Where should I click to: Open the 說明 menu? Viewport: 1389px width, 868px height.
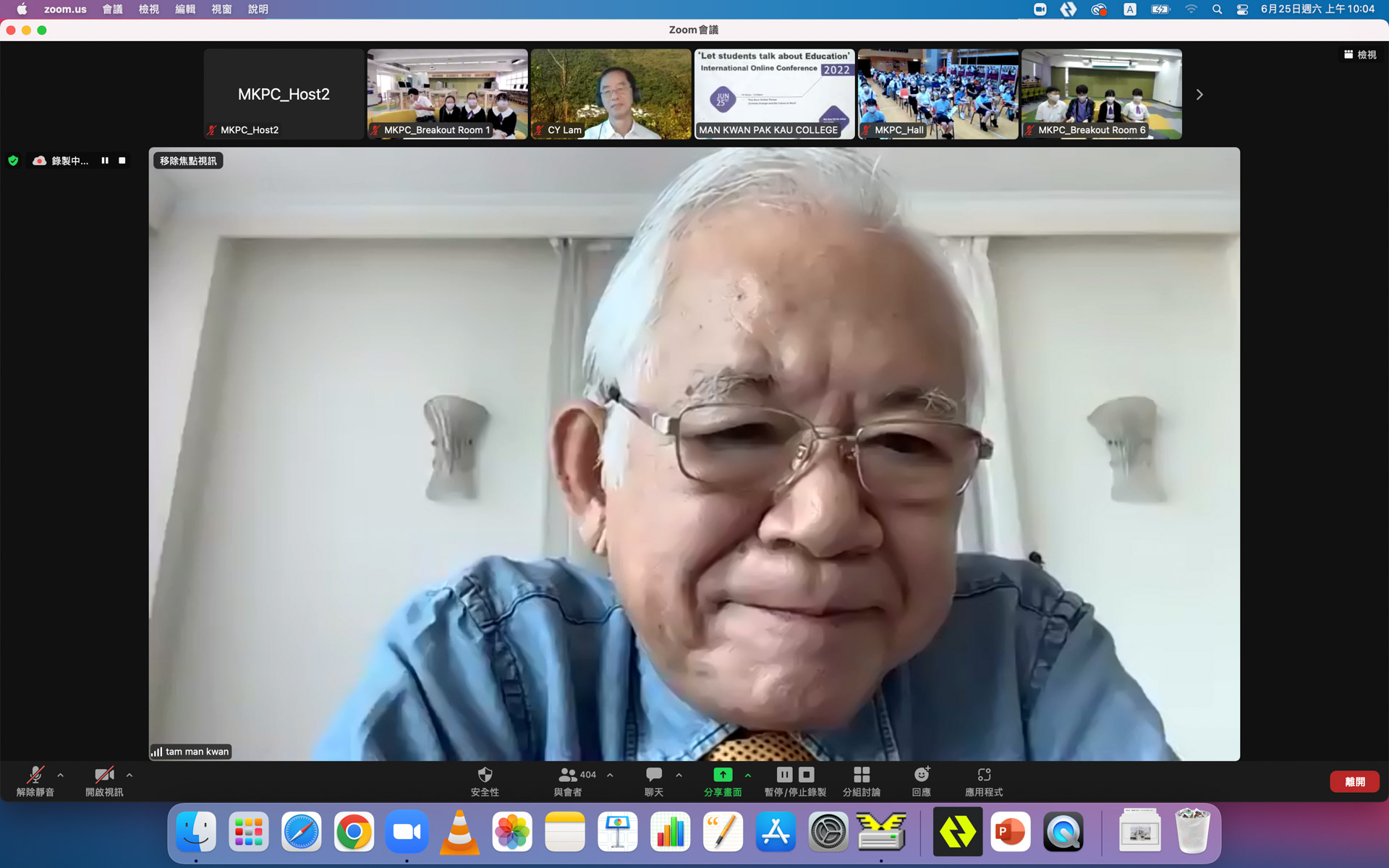pos(258,9)
